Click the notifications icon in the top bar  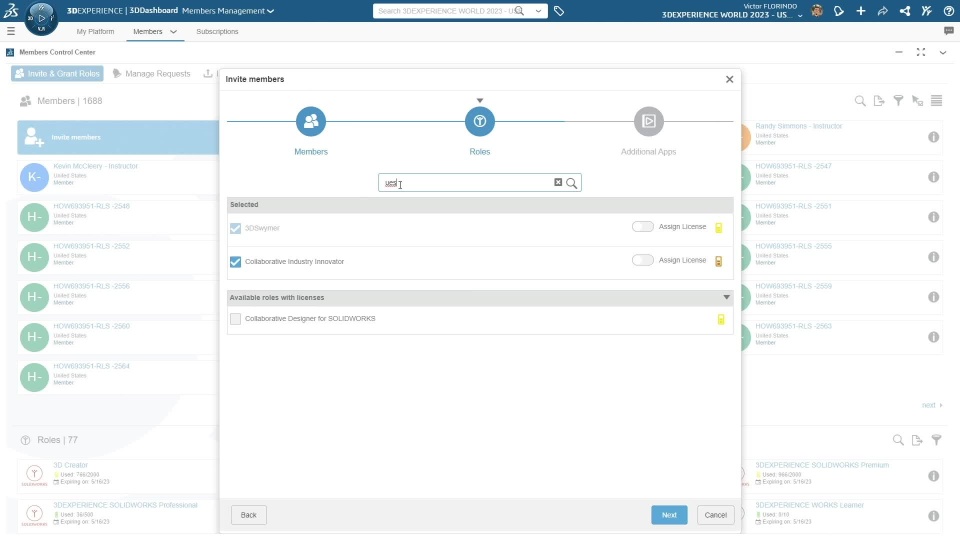click(x=839, y=11)
